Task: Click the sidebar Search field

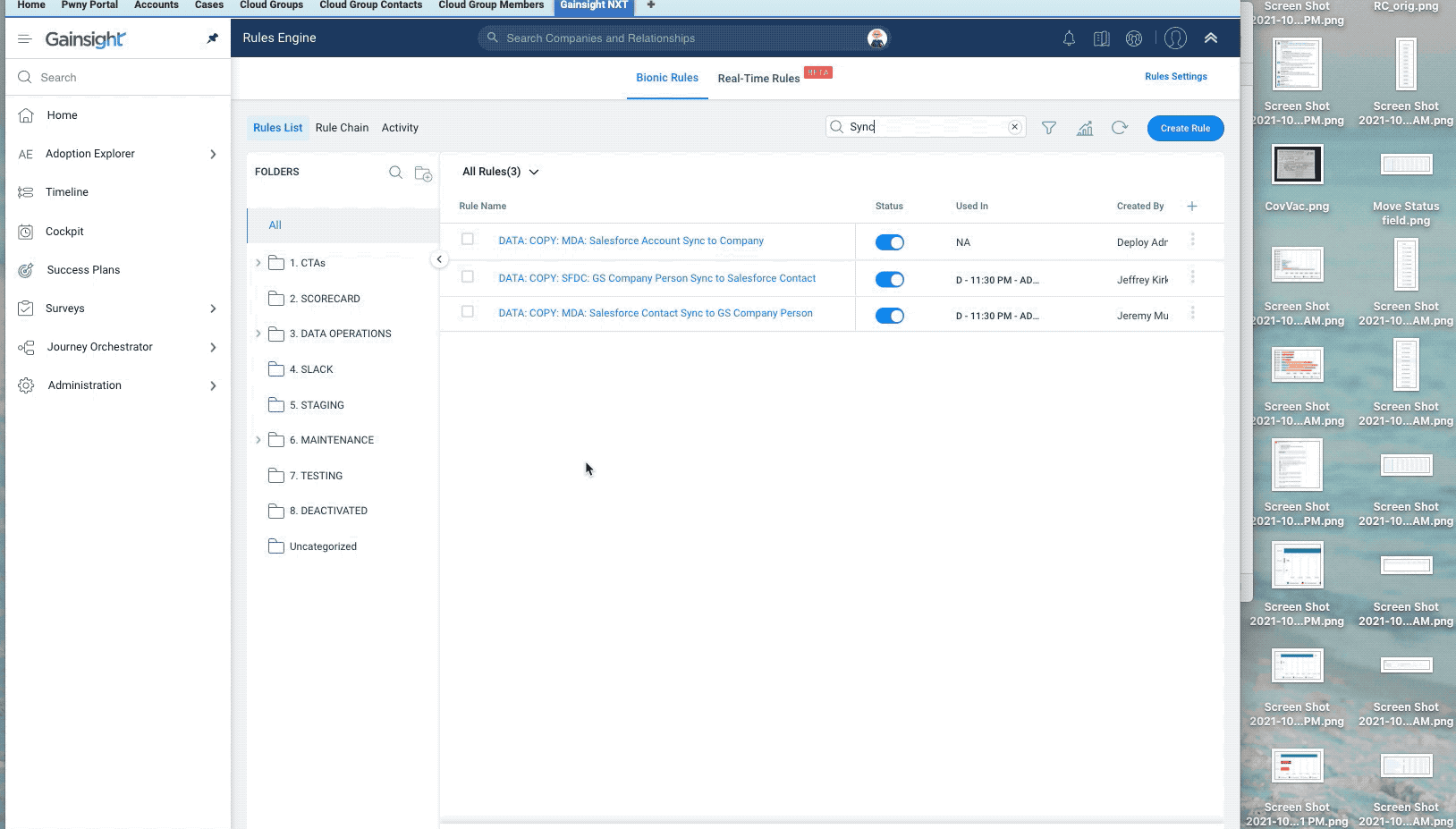Action: (118, 78)
